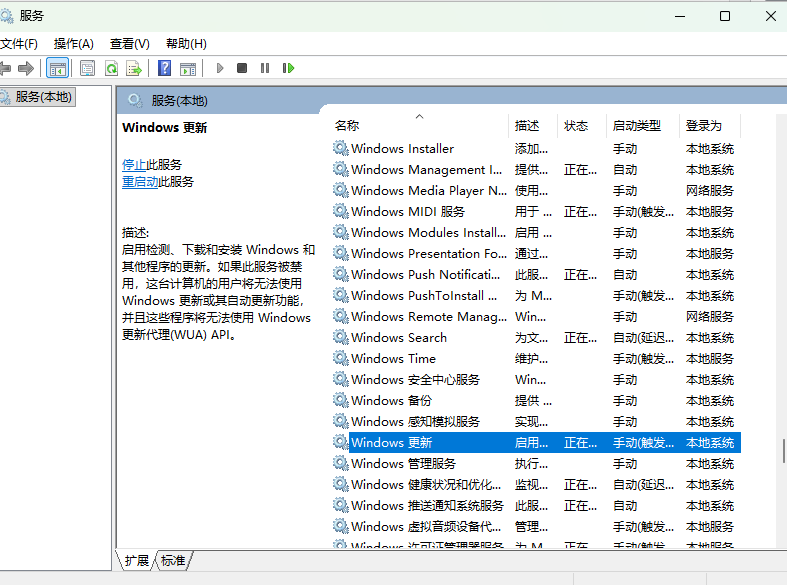The height and width of the screenshot is (585, 787).
Task: Sort list by 名称 column header
Action: click(347, 125)
